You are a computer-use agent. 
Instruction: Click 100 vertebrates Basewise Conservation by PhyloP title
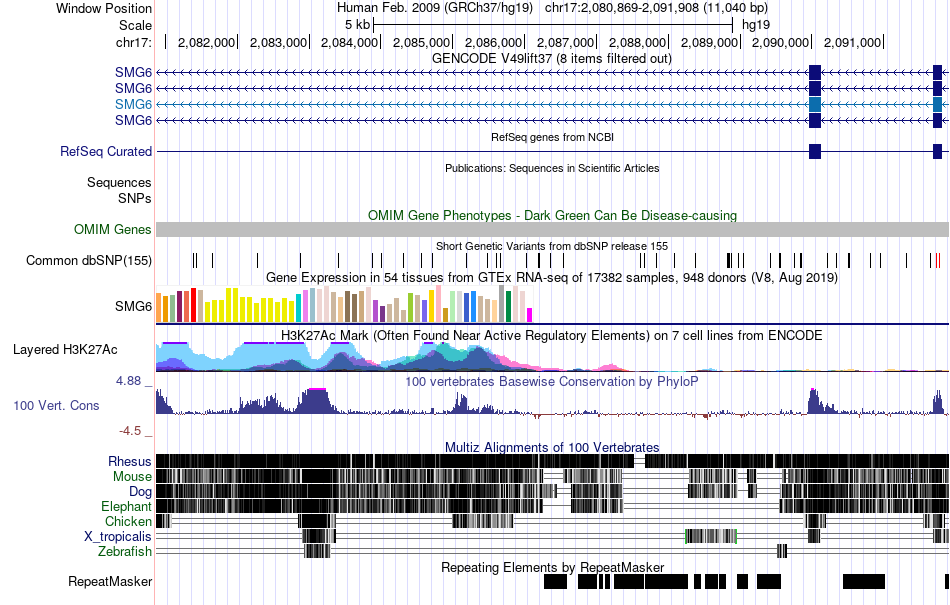551,382
